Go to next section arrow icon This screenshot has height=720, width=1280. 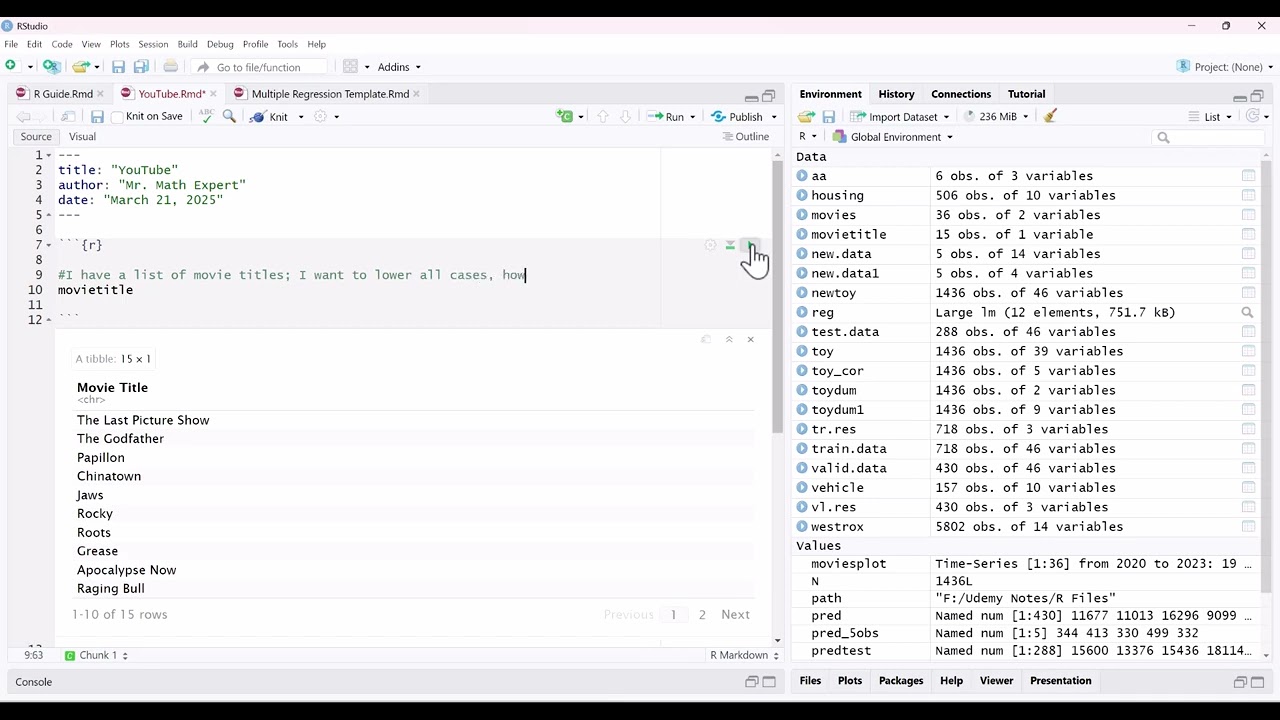(x=625, y=117)
